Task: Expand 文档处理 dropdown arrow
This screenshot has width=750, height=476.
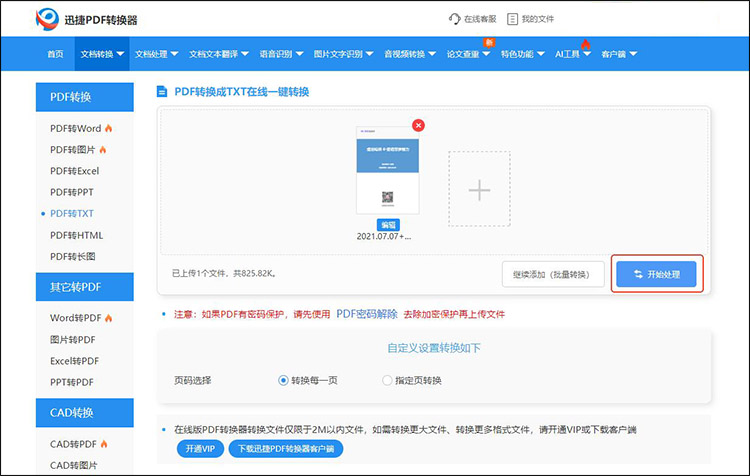Action: click(x=174, y=54)
